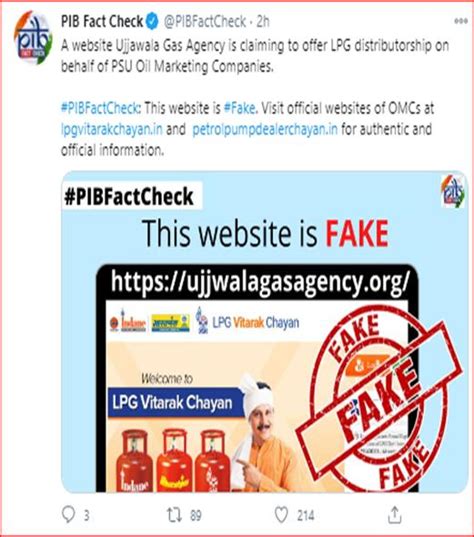Click the reply comment bubble icon
474x537 pixels.
[68, 514]
